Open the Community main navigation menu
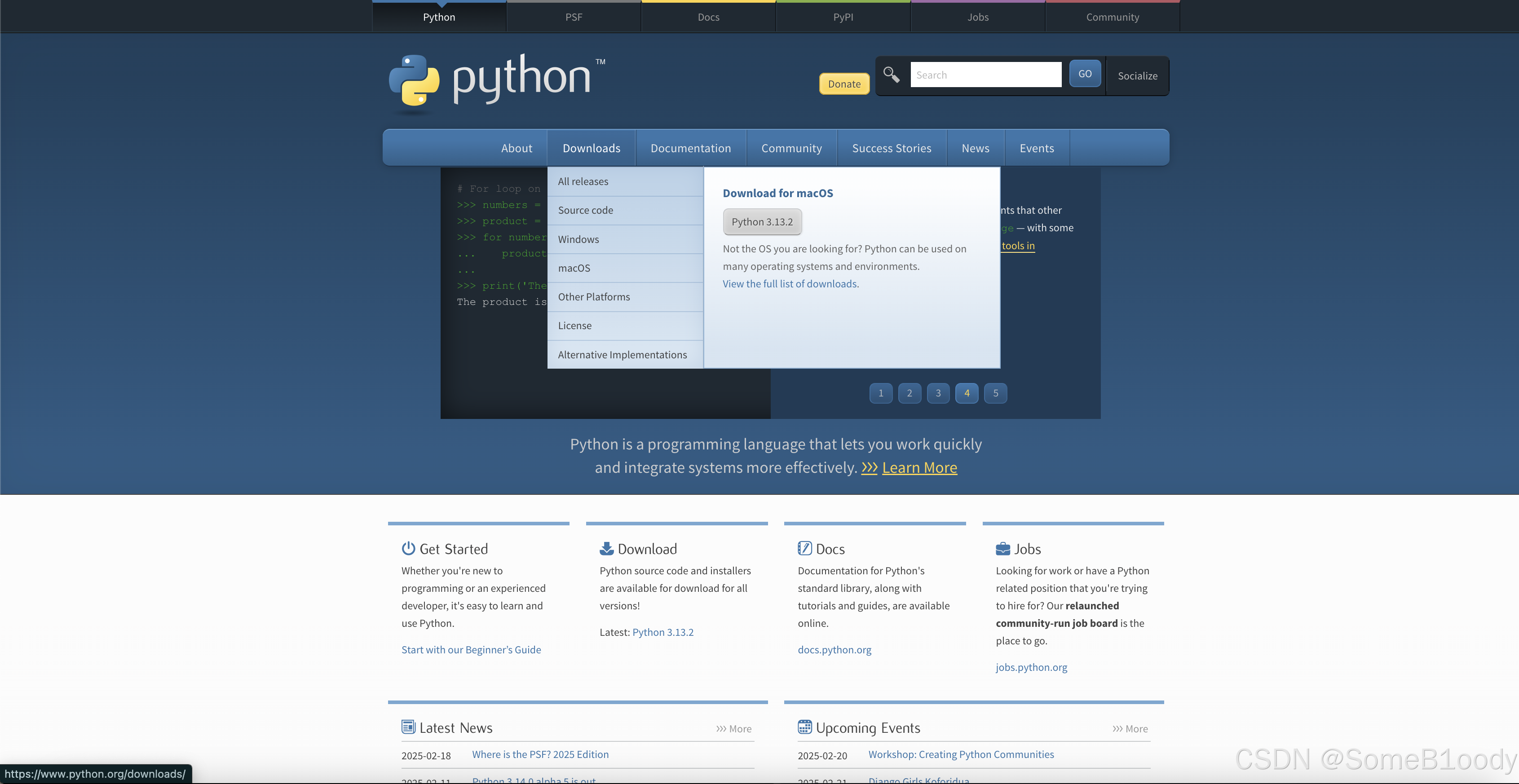This screenshot has height=784, width=1519. tap(791, 148)
